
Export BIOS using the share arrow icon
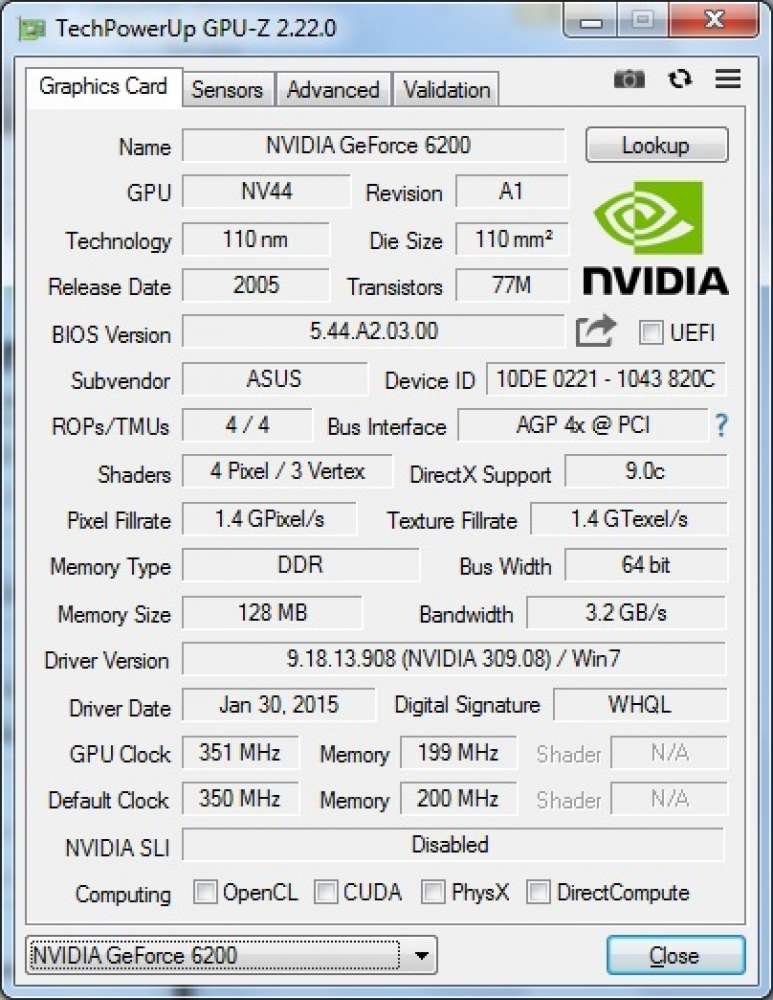596,331
